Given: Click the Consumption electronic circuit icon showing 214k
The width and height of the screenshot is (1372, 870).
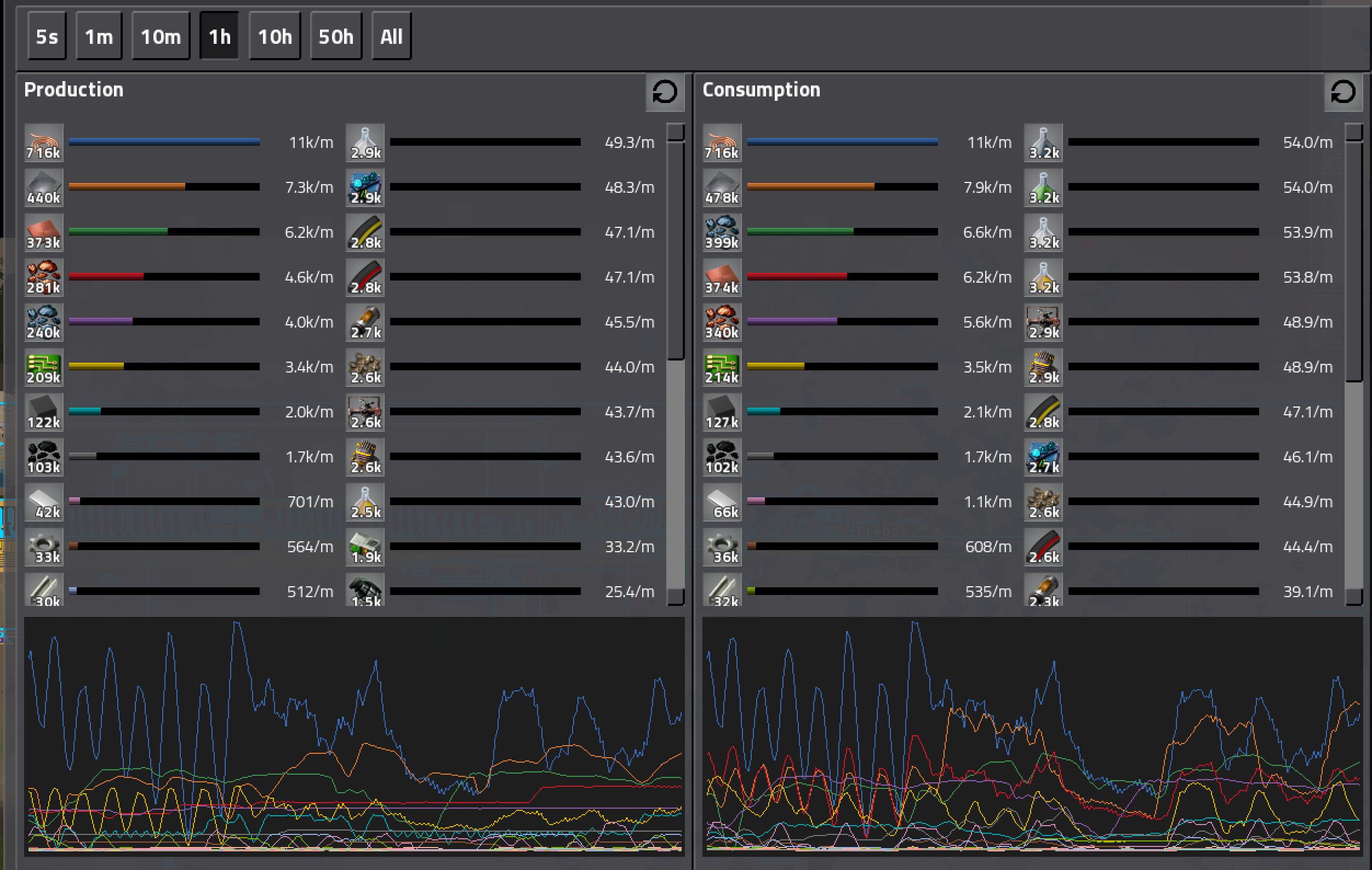Looking at the screenshot, I should click(x=722, y=367).
